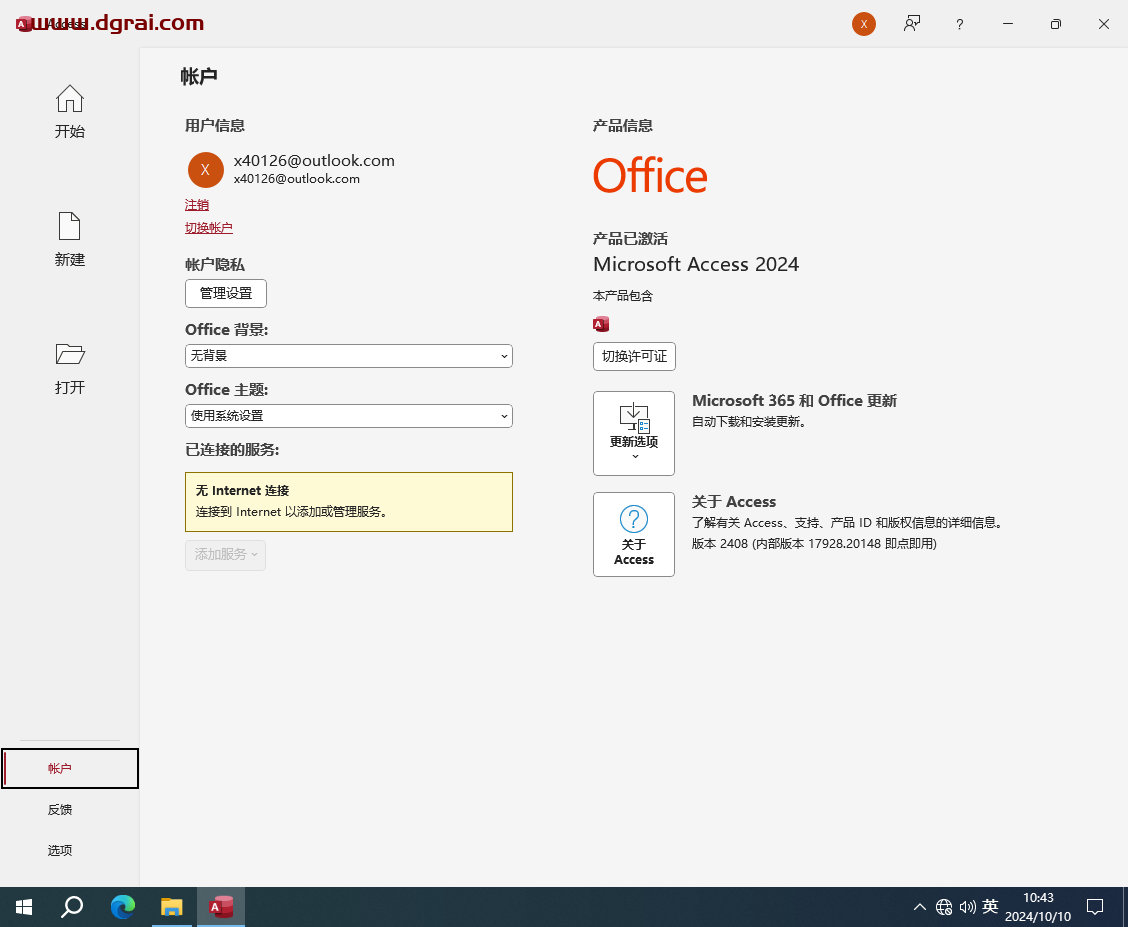Expand the 更新选项 update options button
The width and height of the screenshot is (1128, 927).
pyautogui.click(x=634, y=433)
